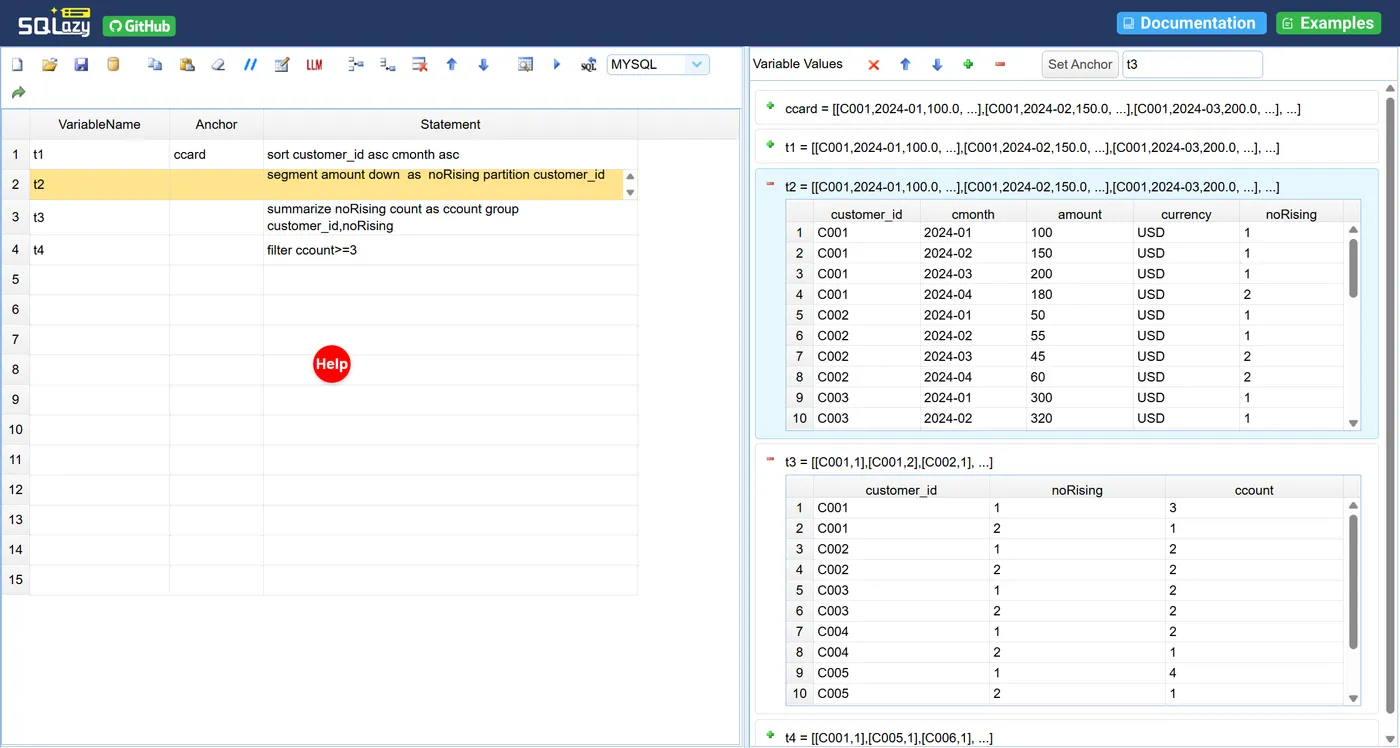Open the MYSQL dialect dropdown
The image size is (1400, 748).
[658, 64]
